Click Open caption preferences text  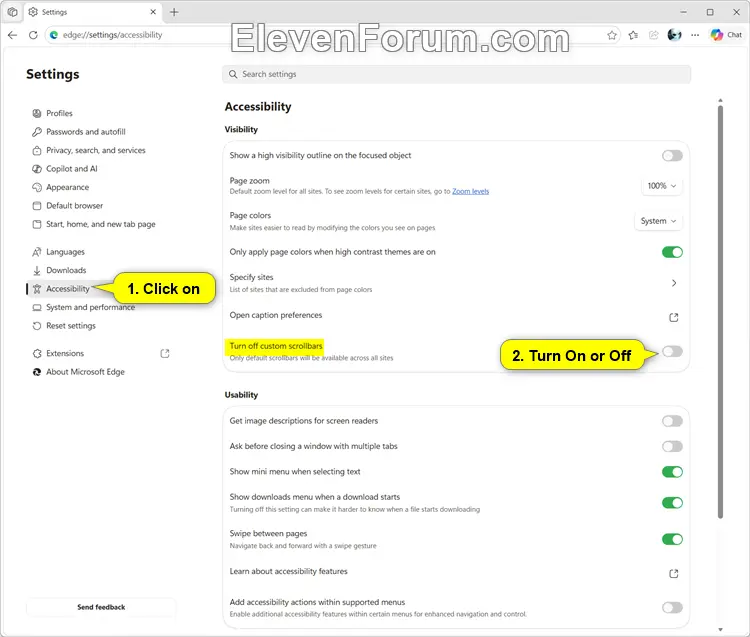[276, 315]
